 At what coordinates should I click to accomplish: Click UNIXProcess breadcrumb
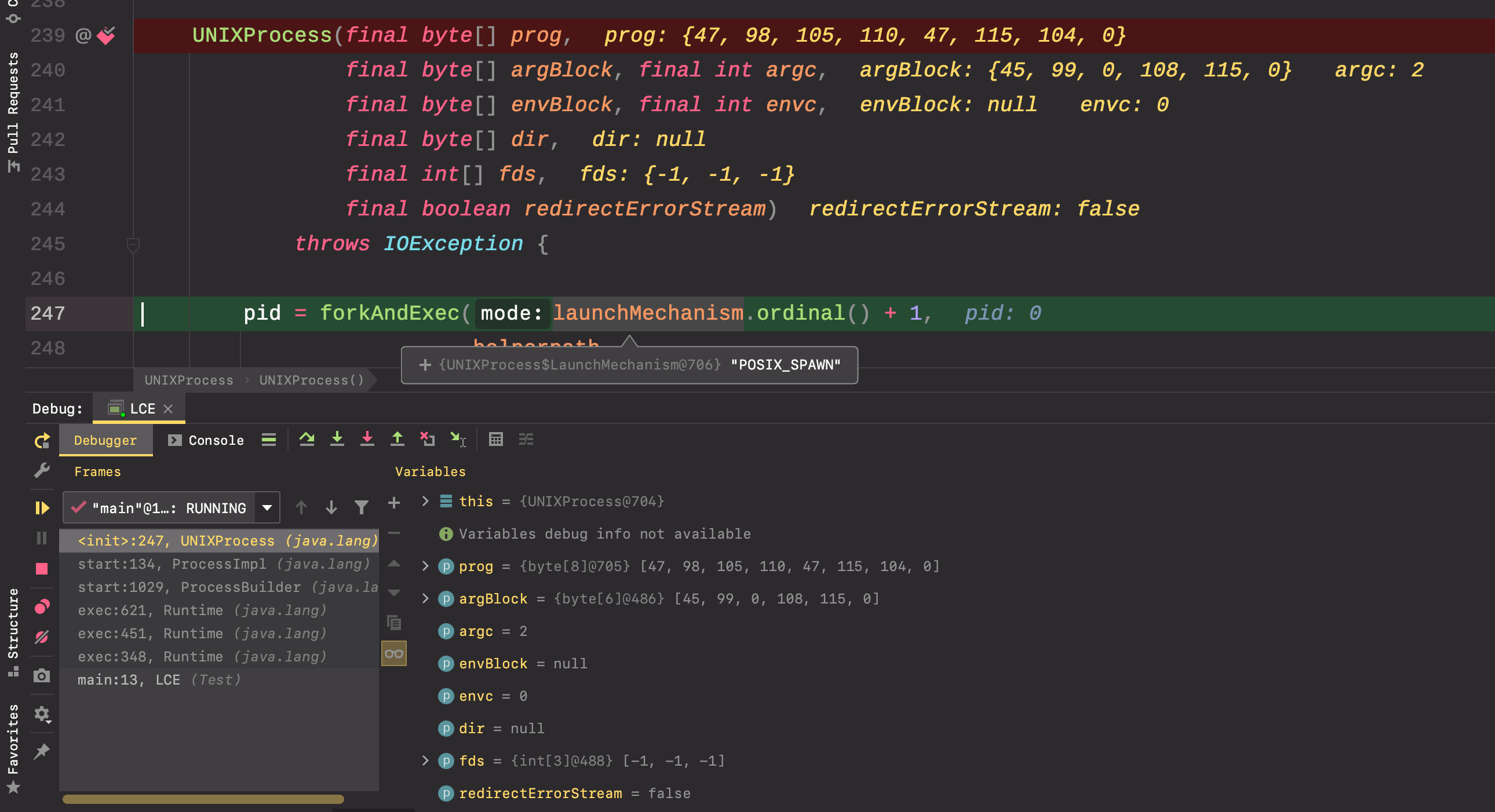(189, 381)
